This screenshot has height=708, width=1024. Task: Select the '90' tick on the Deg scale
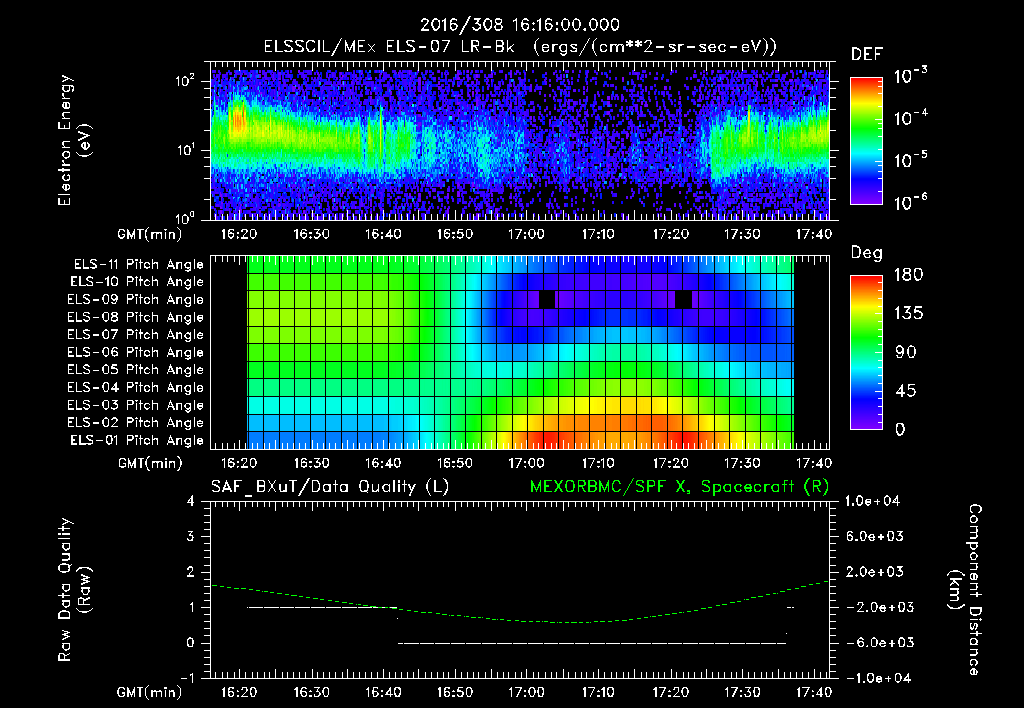[x=906, y=352]
